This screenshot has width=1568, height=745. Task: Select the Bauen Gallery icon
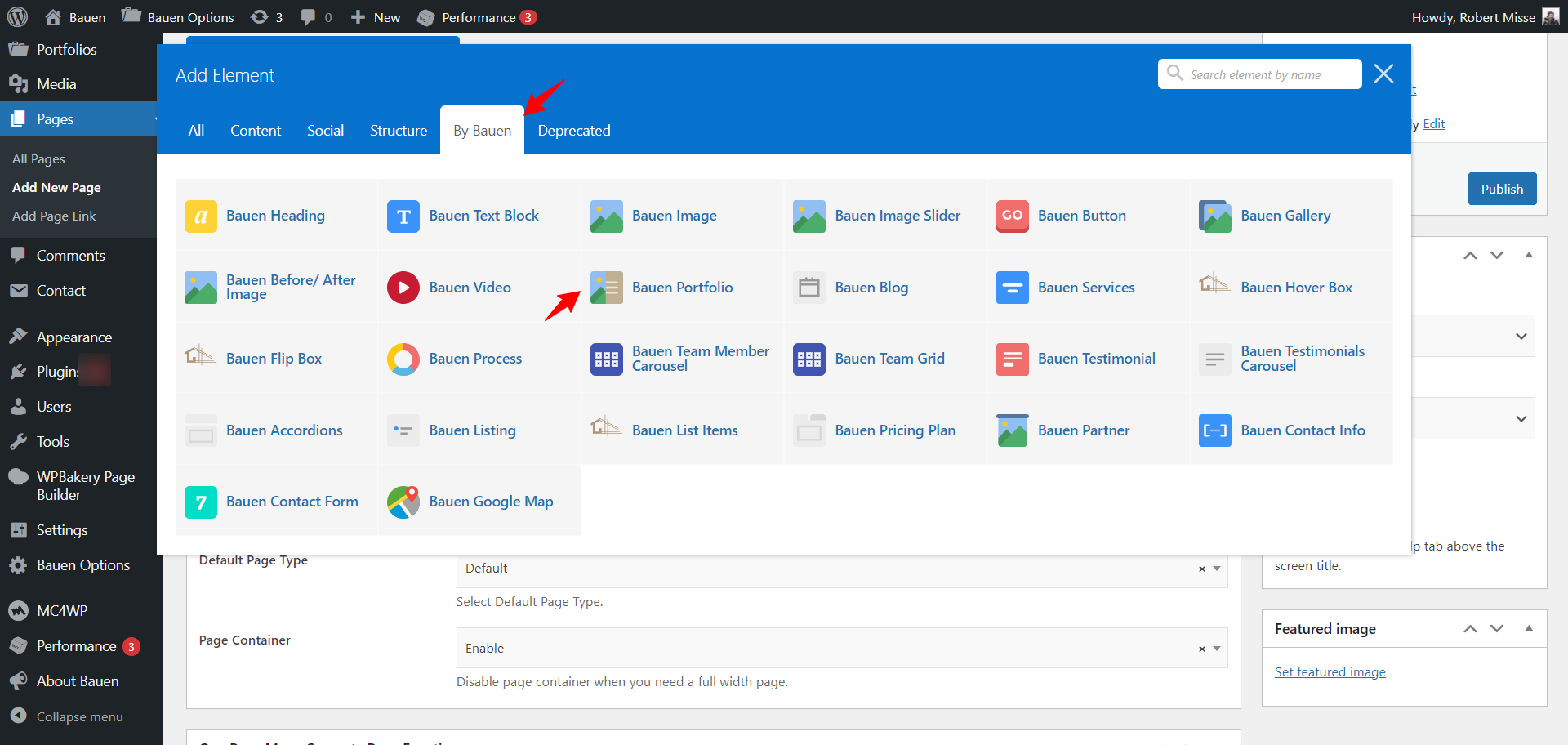pyautogui.click(x=1215, y=216)
